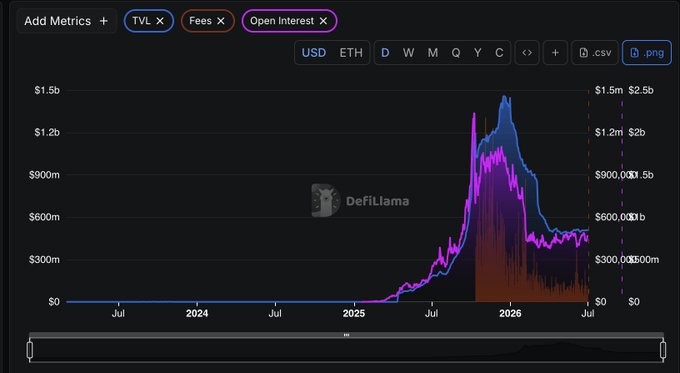Switch denomination to USD

point(314,53)
